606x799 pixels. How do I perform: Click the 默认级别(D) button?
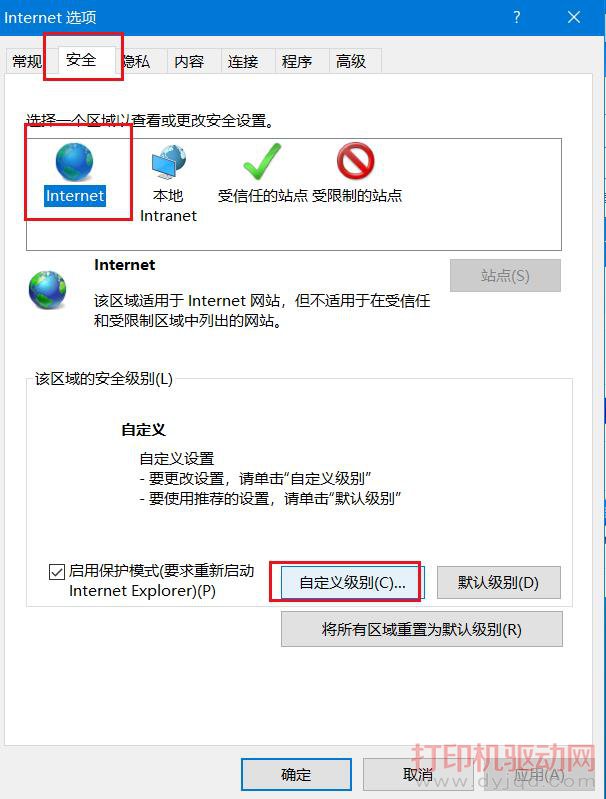pyautogui.click(x=498, y=582)
